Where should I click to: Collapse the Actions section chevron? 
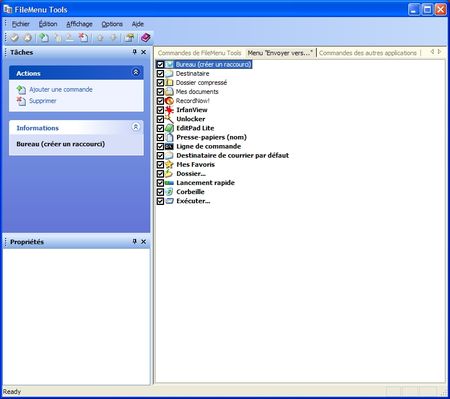pos(136,72)
